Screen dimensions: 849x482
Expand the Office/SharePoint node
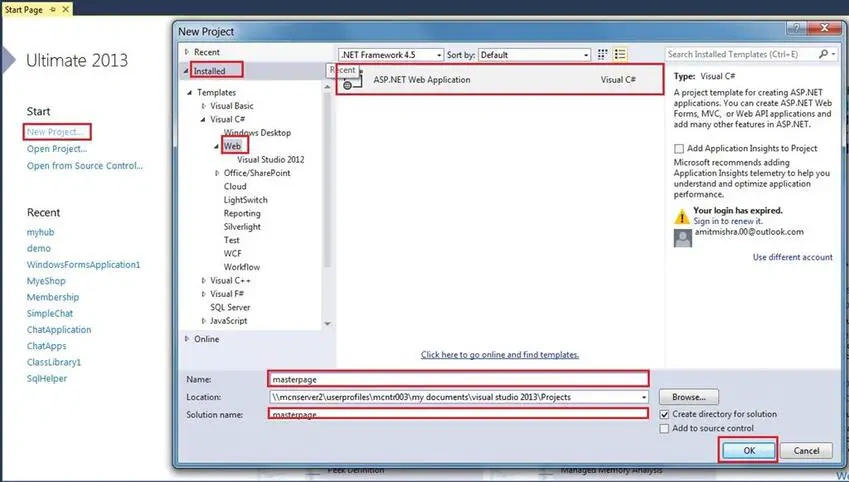(217, 173)
